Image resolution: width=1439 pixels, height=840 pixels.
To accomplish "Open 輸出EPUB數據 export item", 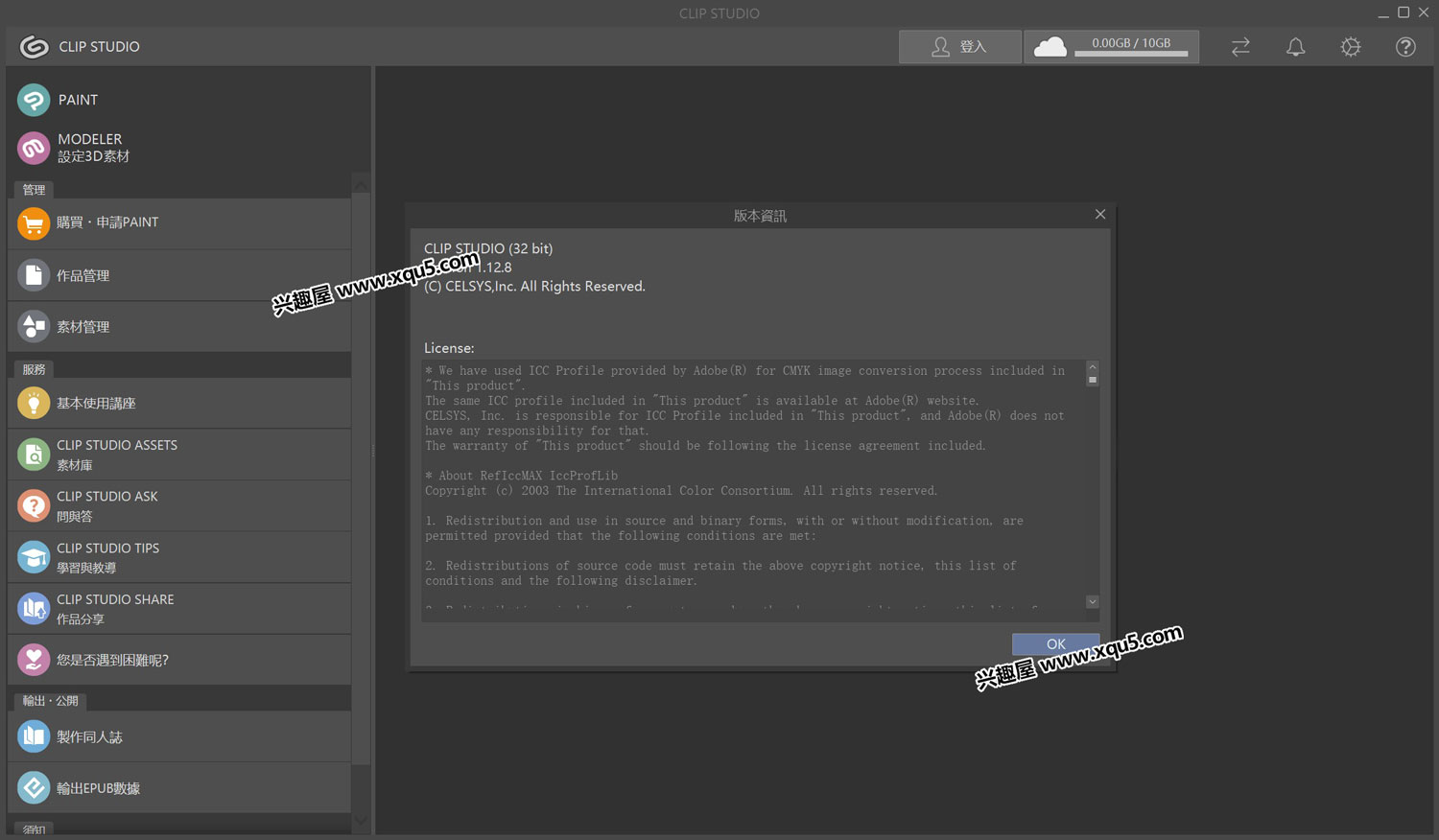I will click(179, 788).
